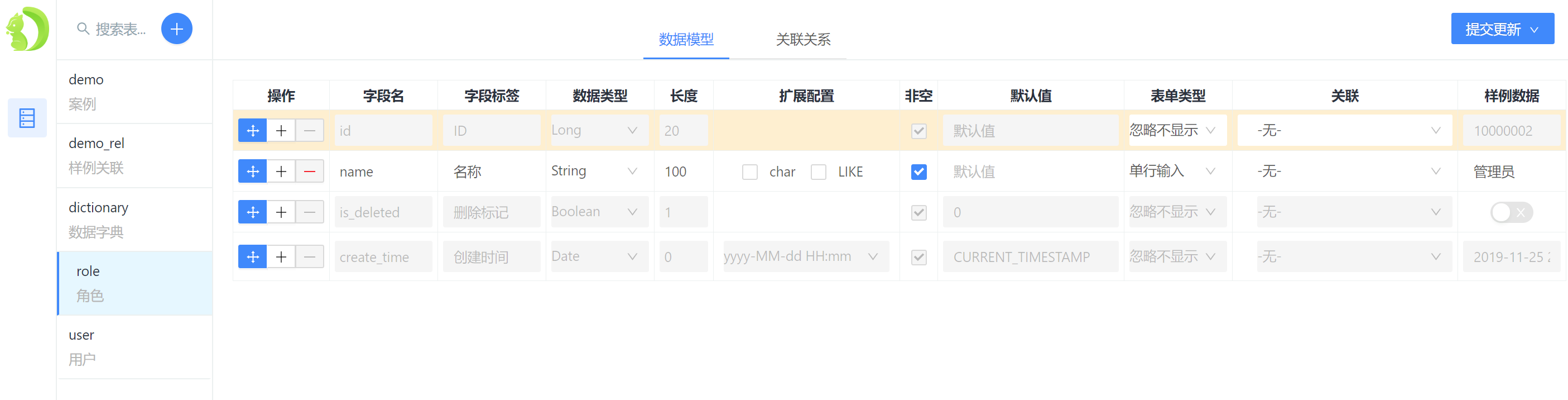Select user table in sidebar
Viewport: 1568px width, 400px height.
134,347
